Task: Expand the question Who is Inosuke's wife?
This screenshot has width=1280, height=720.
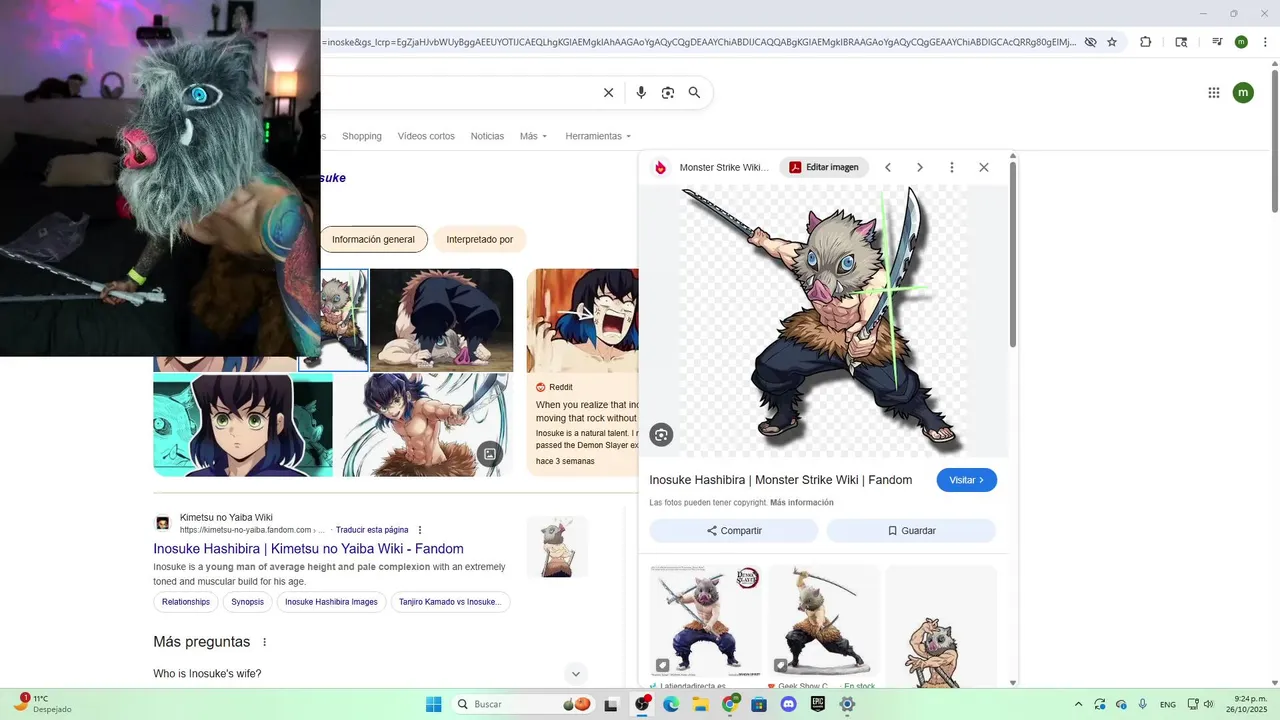Action: [575, 674]
